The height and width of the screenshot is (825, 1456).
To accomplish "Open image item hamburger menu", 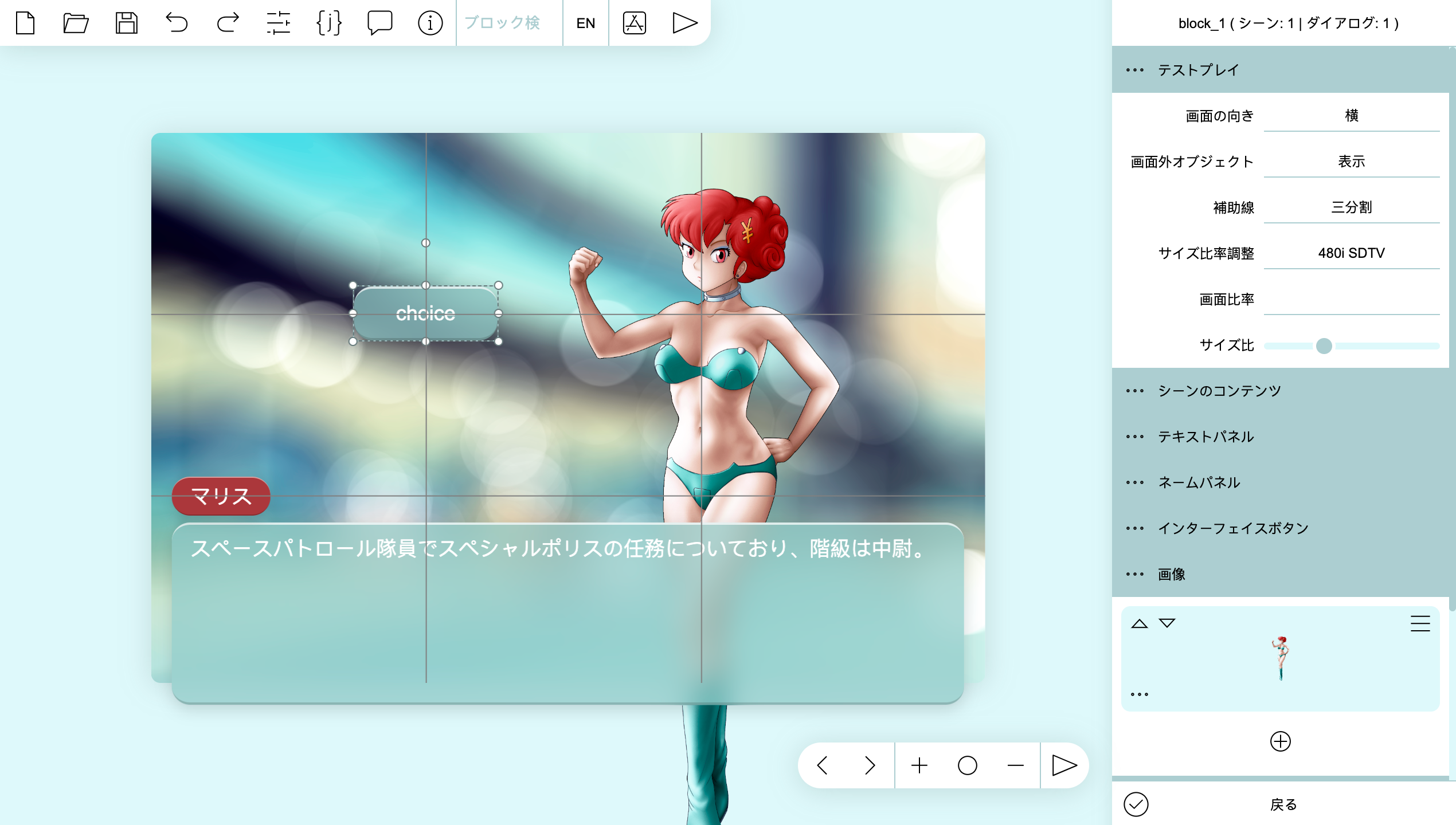I will (1420, 623).
